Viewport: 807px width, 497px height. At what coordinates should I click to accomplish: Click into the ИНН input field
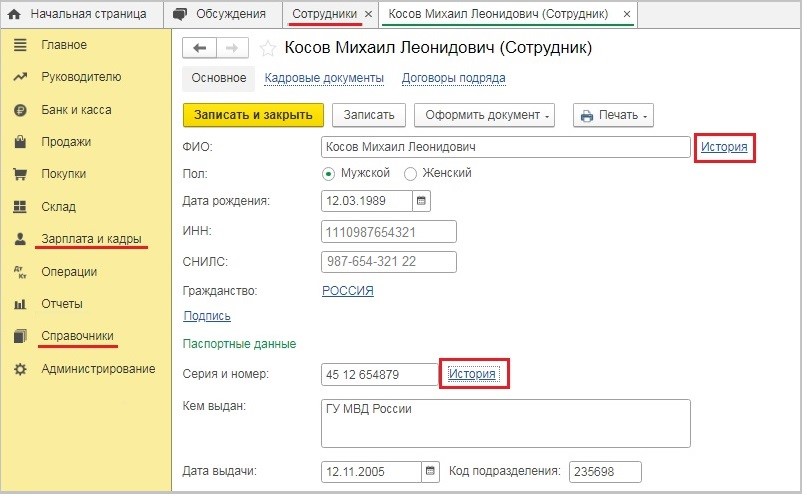coord(388,232)
